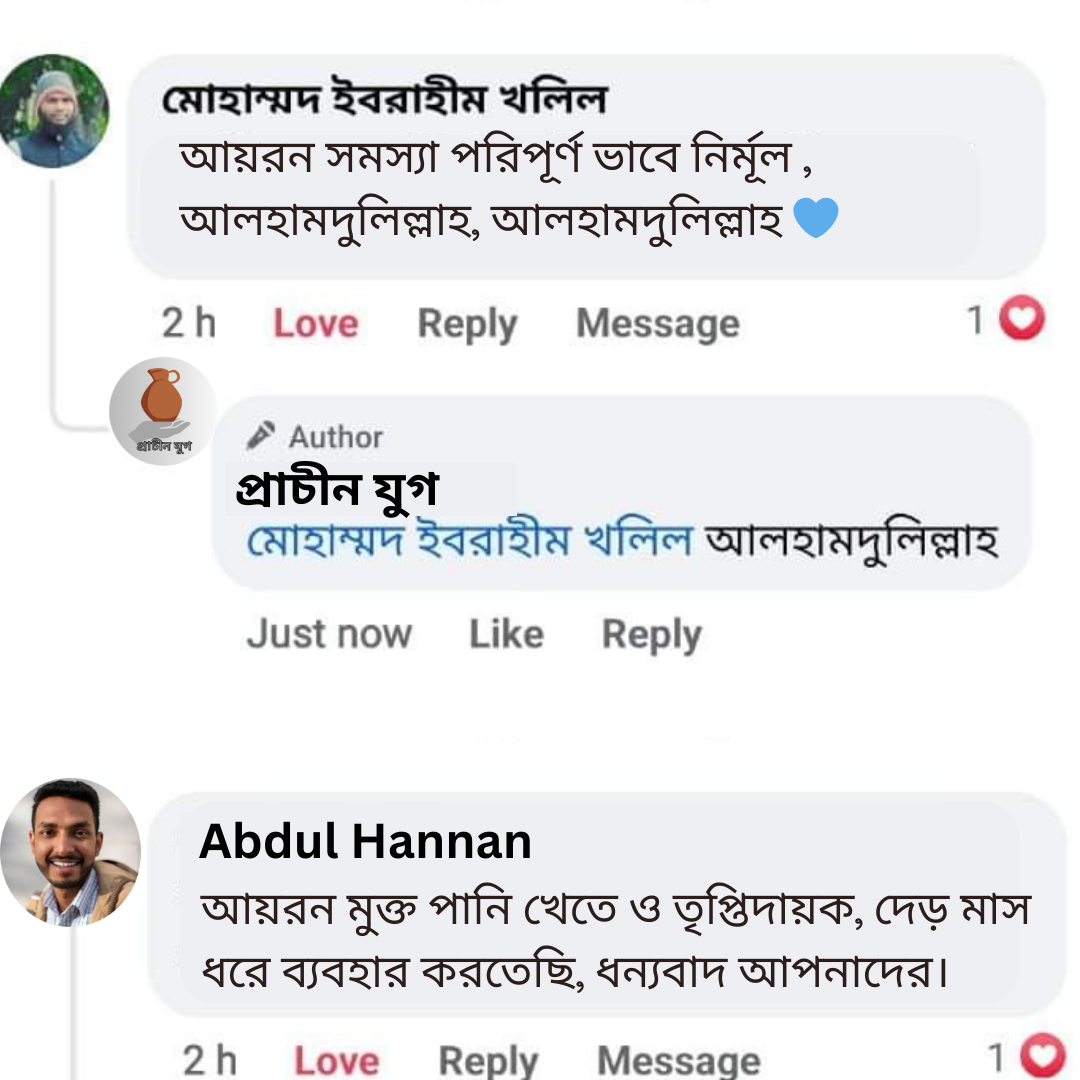Click the blue heart emoji in comment
The width and height of the screenshot is (1080, 1080).
pos(815,218)
